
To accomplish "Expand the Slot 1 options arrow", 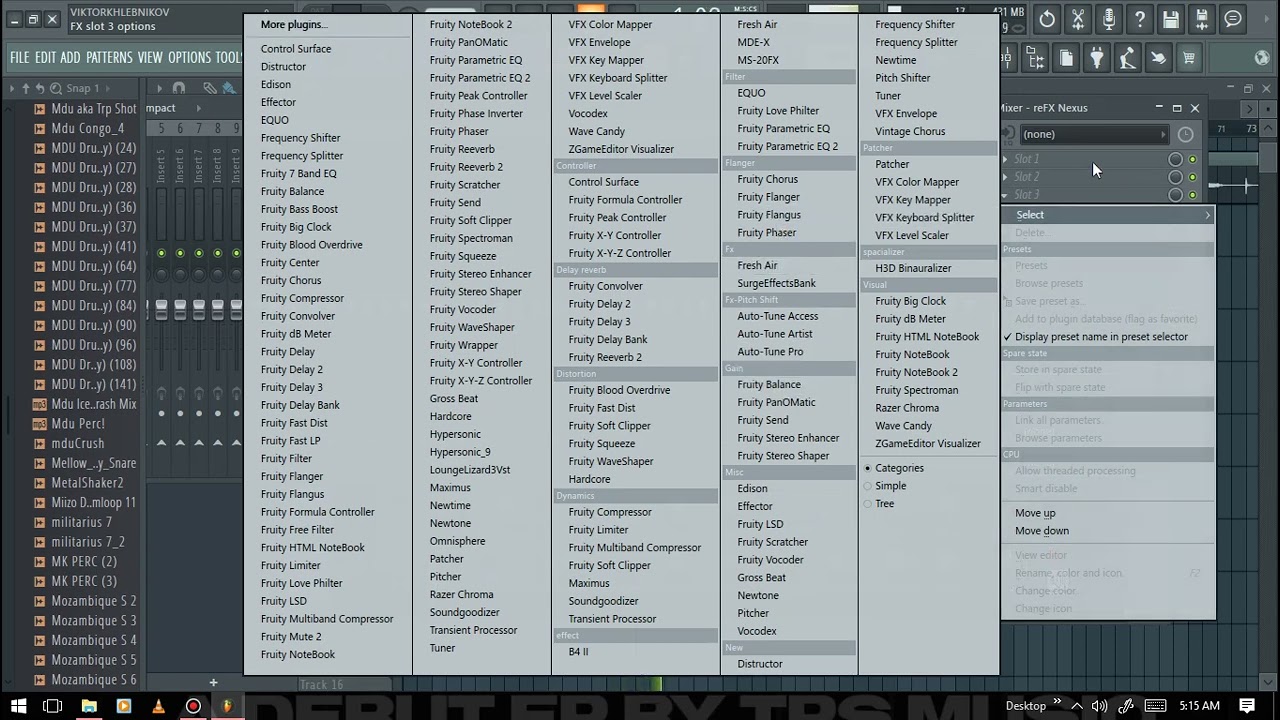I will [x=1005, y=159].
